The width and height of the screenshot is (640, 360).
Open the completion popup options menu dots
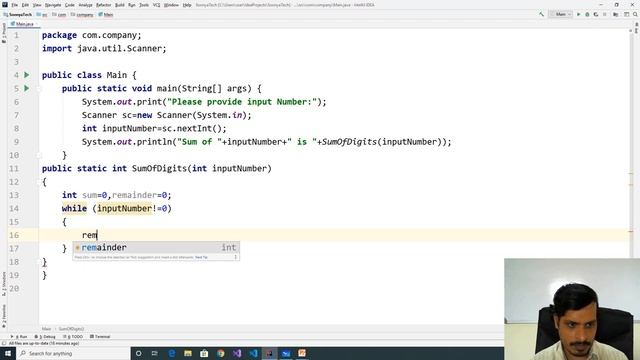click(236, 258)
